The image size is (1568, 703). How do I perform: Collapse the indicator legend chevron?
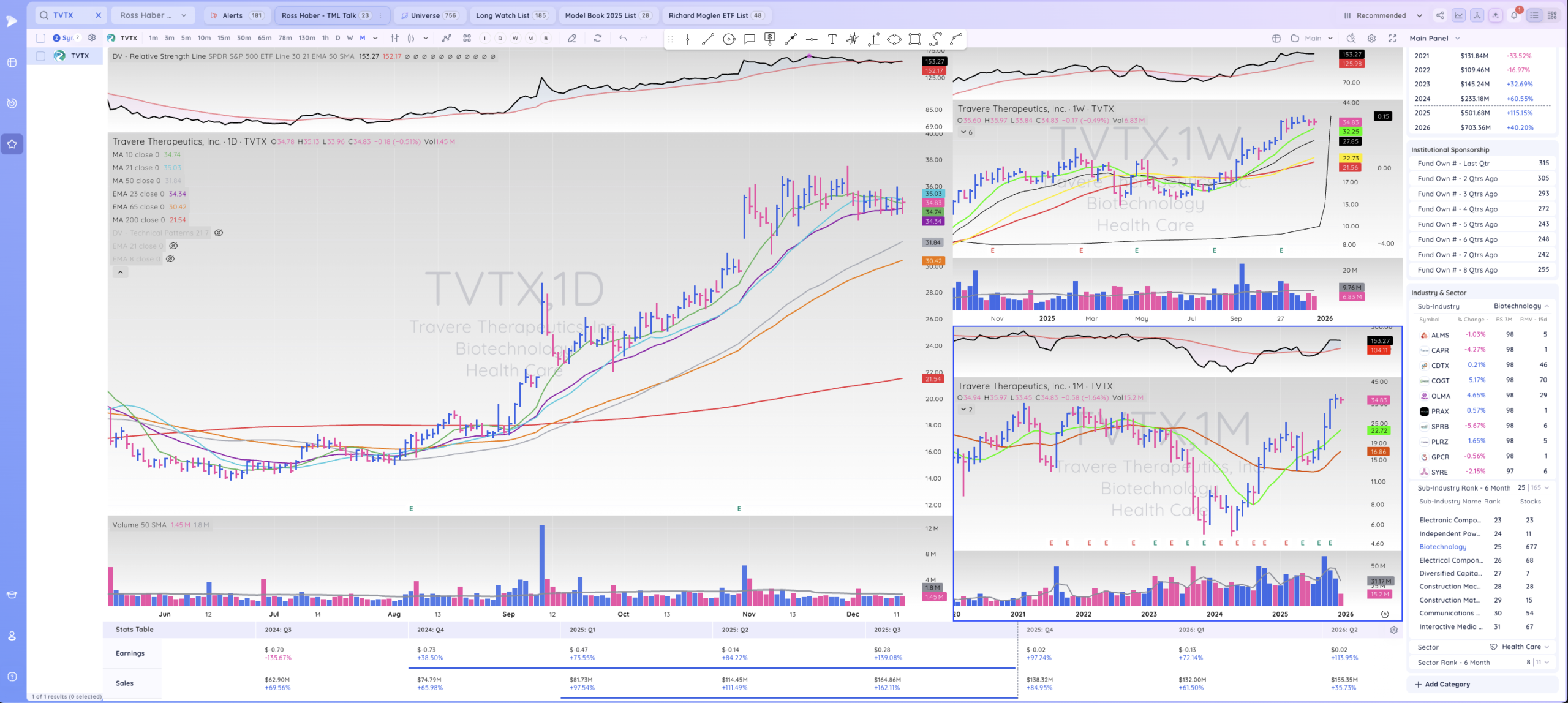120,273
